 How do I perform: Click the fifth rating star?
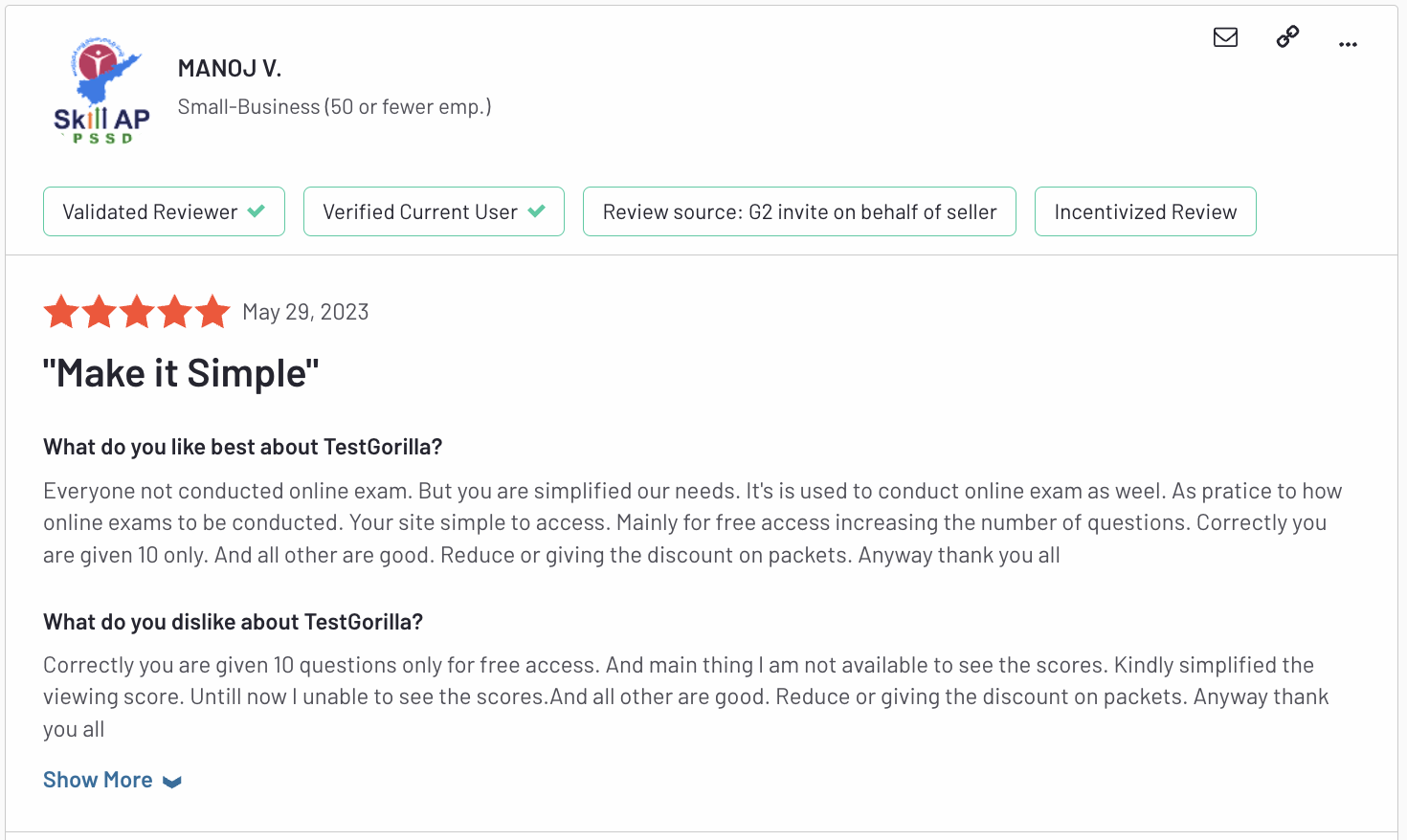pos(212,312)
